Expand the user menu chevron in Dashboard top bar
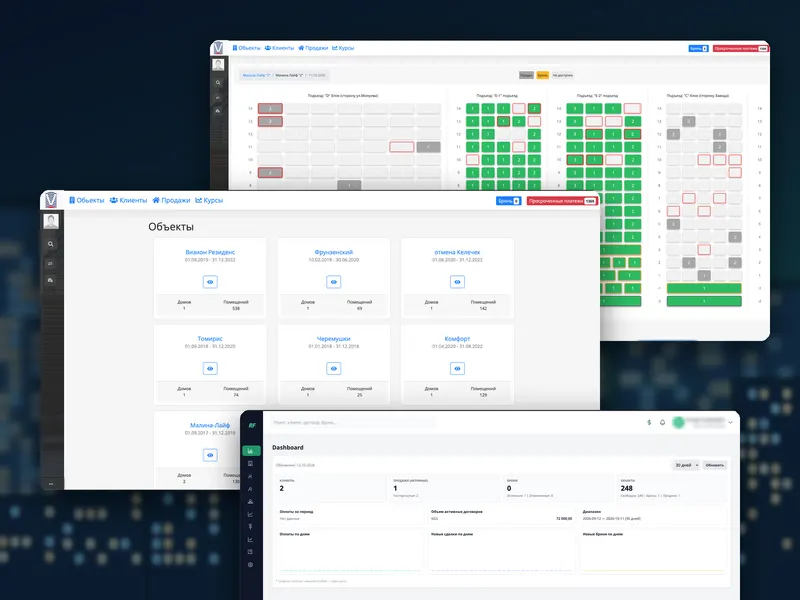Image resolution: width=800 pixels, height=600 pixels. click(731, 422)
